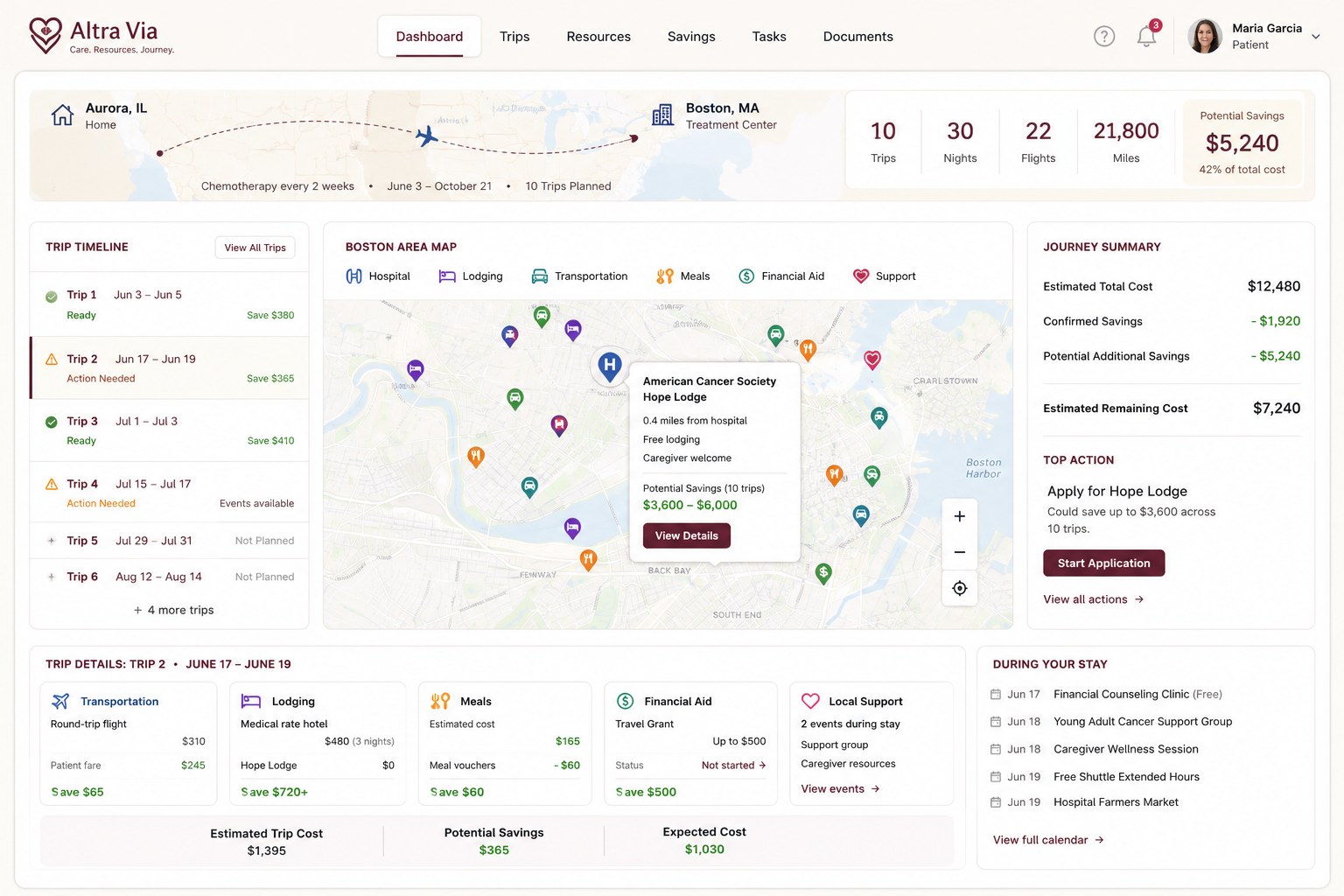Click the Potential Savings $5,240 card
The width and height of the screenshot is (1344, 896).
point(1242,142)
